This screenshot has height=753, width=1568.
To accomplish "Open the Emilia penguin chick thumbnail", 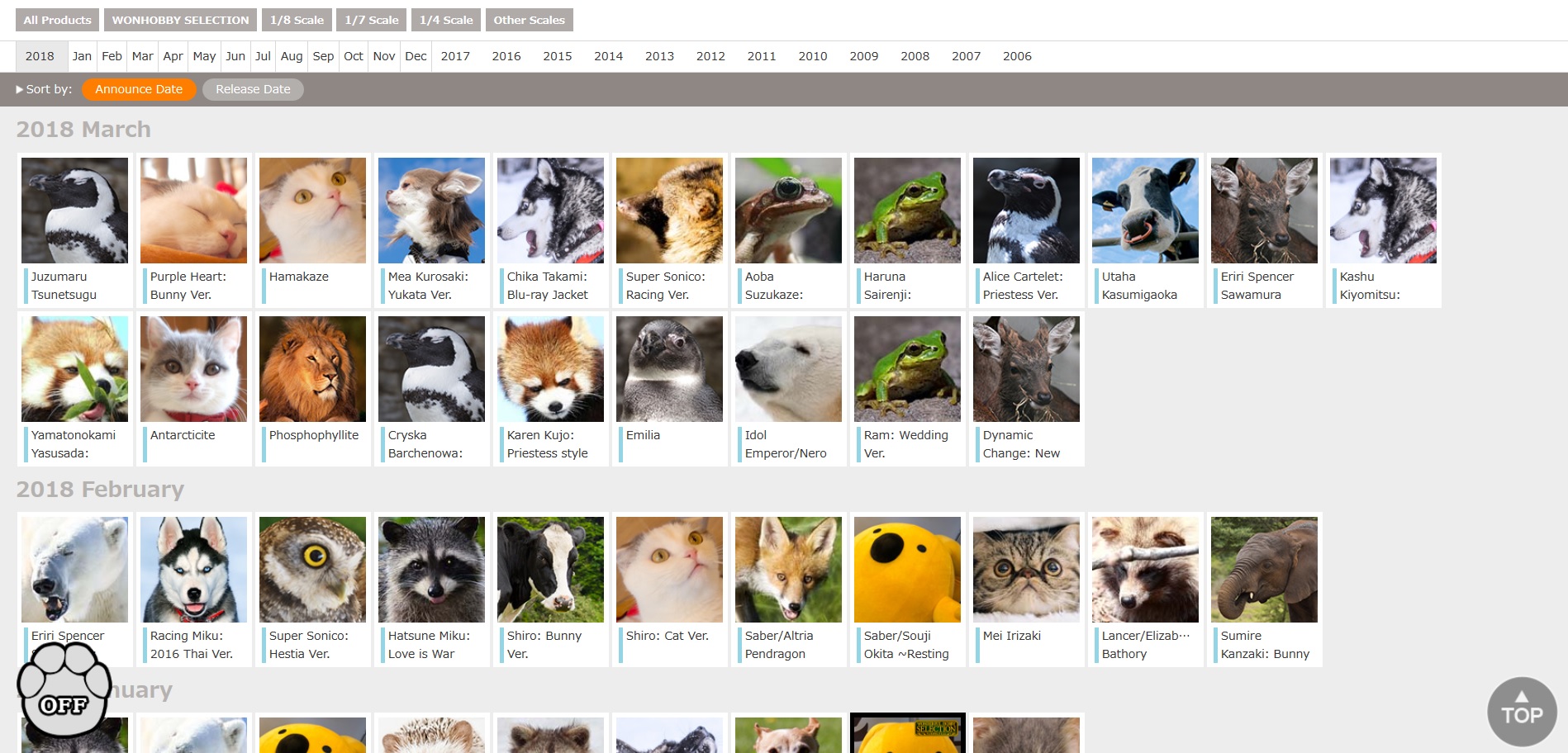I will click(x=669, y=369).
